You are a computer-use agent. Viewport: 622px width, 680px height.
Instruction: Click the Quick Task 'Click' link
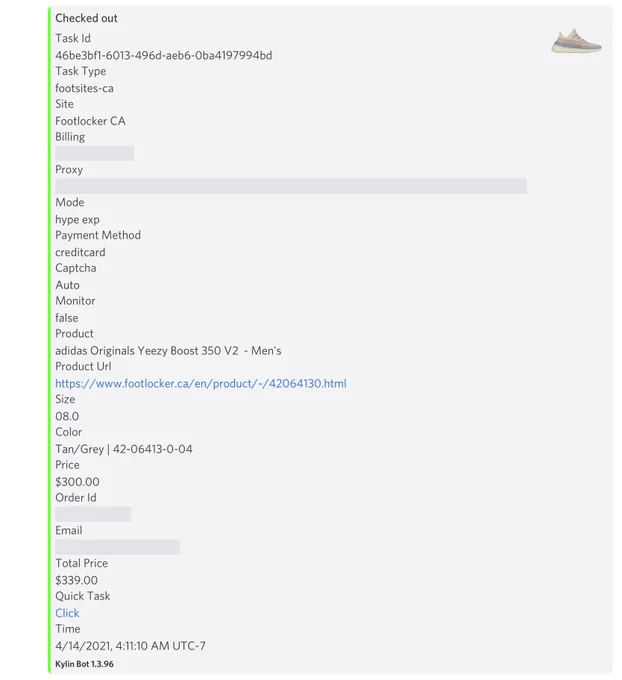(x=67, y=613)
